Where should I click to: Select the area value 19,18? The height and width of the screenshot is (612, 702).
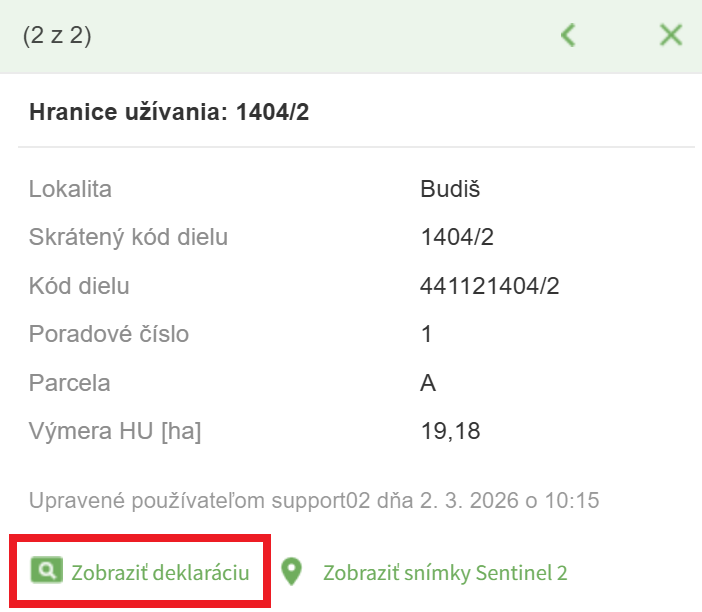coord(450,432)
